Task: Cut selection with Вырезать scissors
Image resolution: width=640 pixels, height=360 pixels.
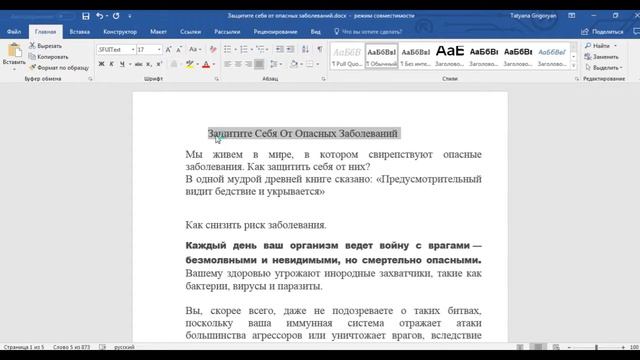Action: tap(45, 46)
